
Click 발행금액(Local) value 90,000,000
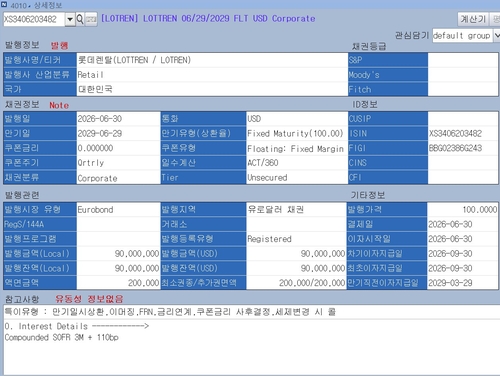coord(137,254)
